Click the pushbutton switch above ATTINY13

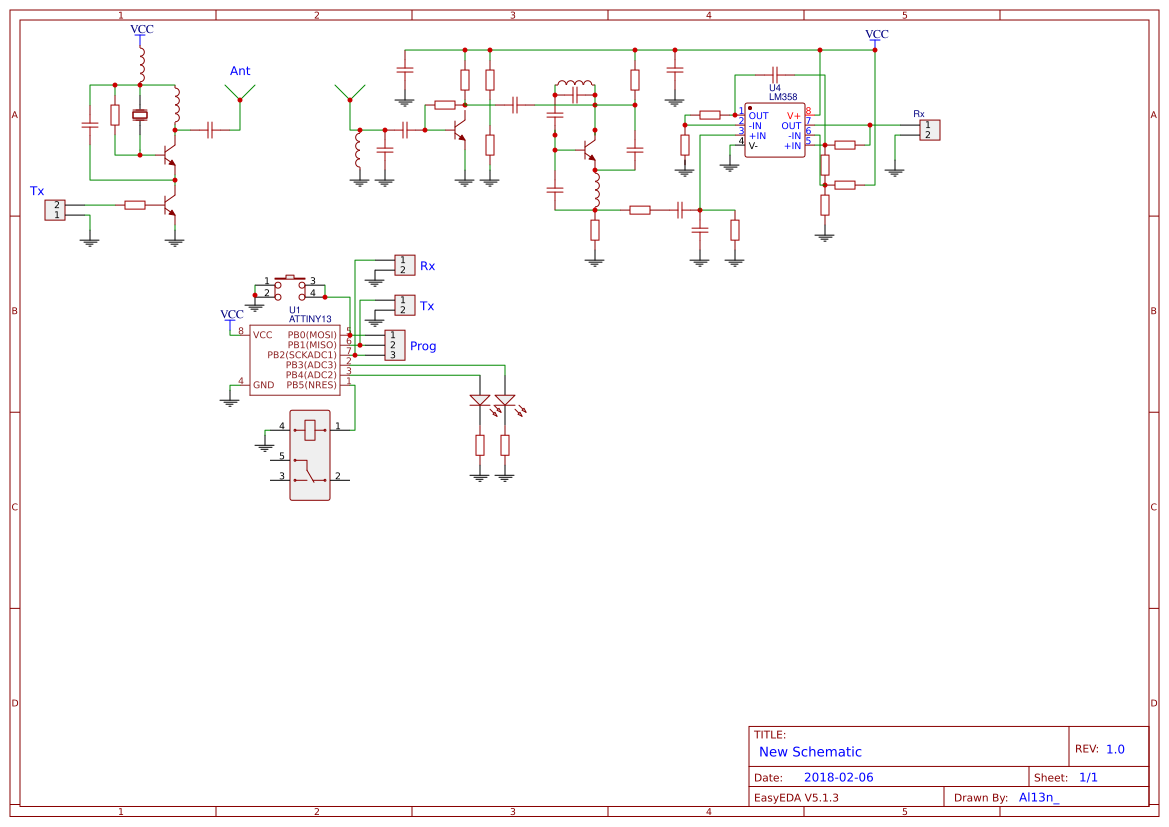288,283
